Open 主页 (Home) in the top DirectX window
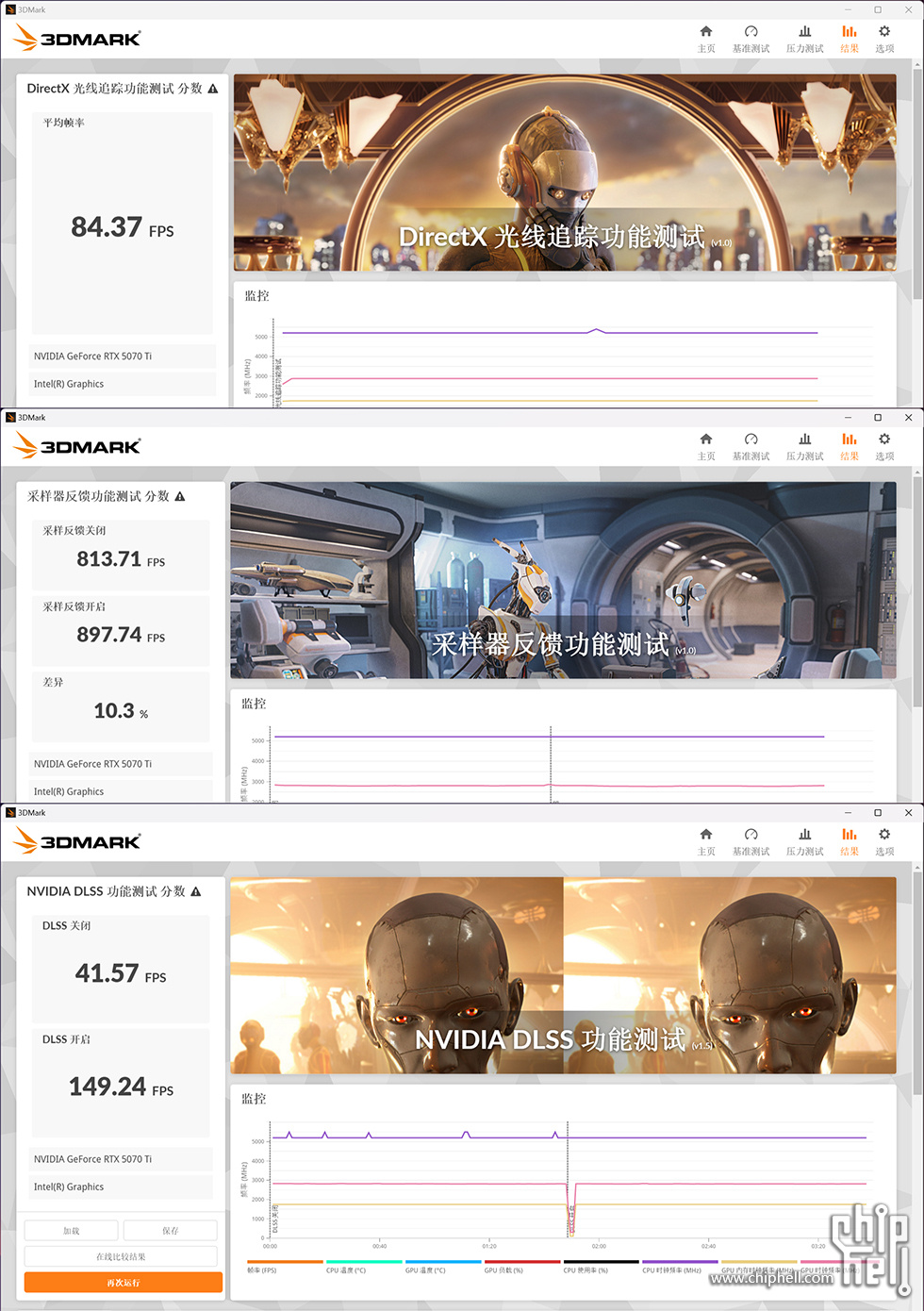924x1311 pixels. coord(706,39)
